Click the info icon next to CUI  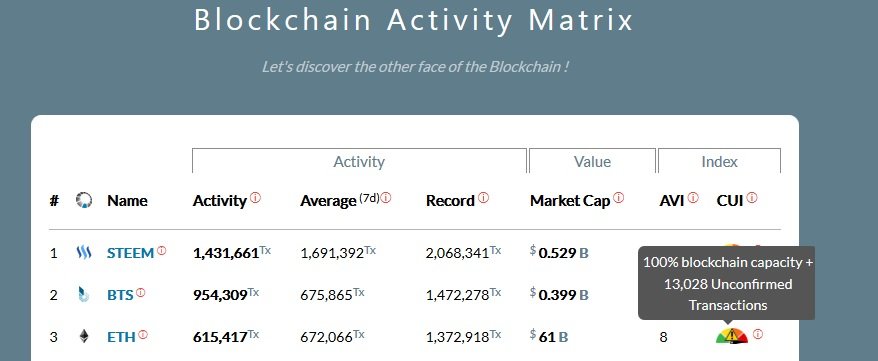tap(752, 197)
